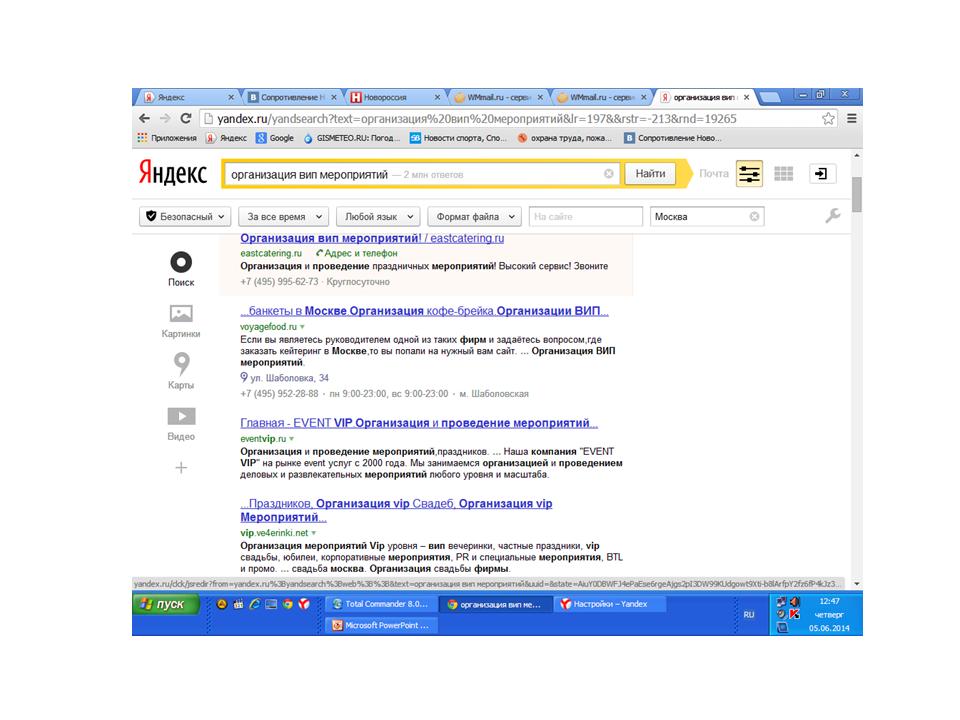The height and width of the screenshot is (720, 960).
Task: Click the volume speaker tray icon
Action: point(795,602)
